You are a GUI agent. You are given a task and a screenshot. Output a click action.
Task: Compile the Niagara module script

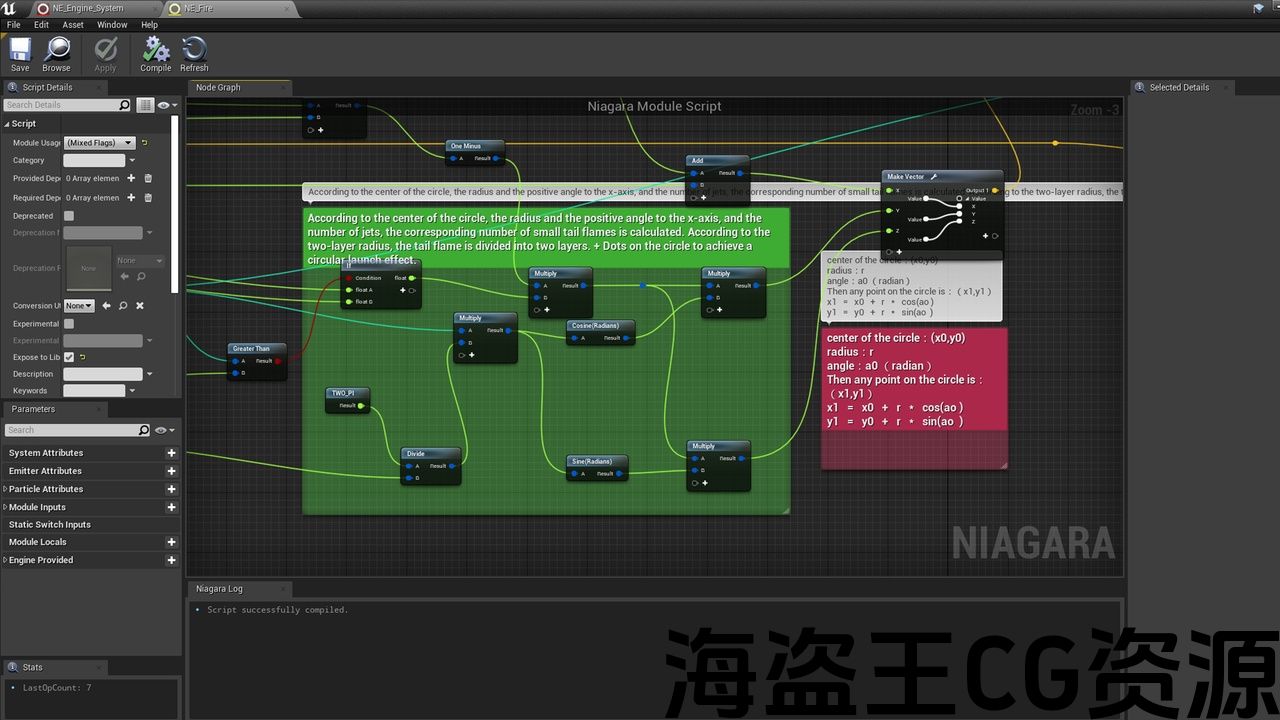(155, 54)
